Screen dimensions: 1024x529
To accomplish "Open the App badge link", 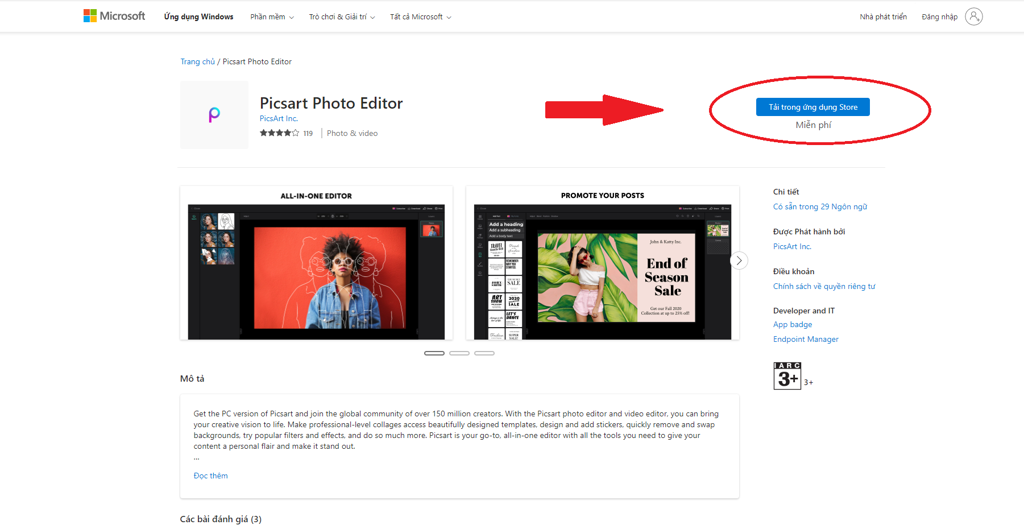I will pos(793,325).
